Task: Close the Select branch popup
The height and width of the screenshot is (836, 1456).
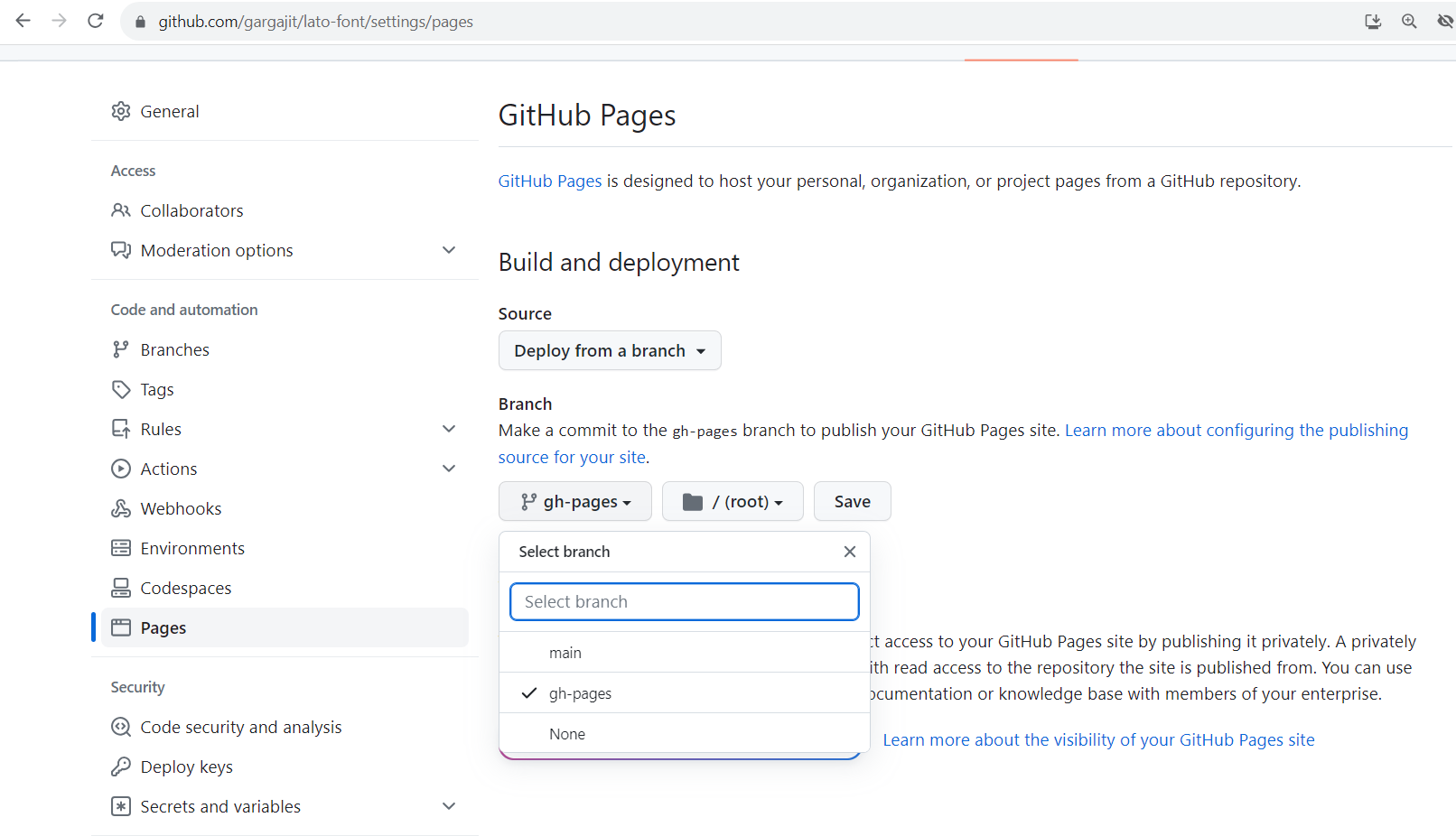Action: click(x=850, y=552)
